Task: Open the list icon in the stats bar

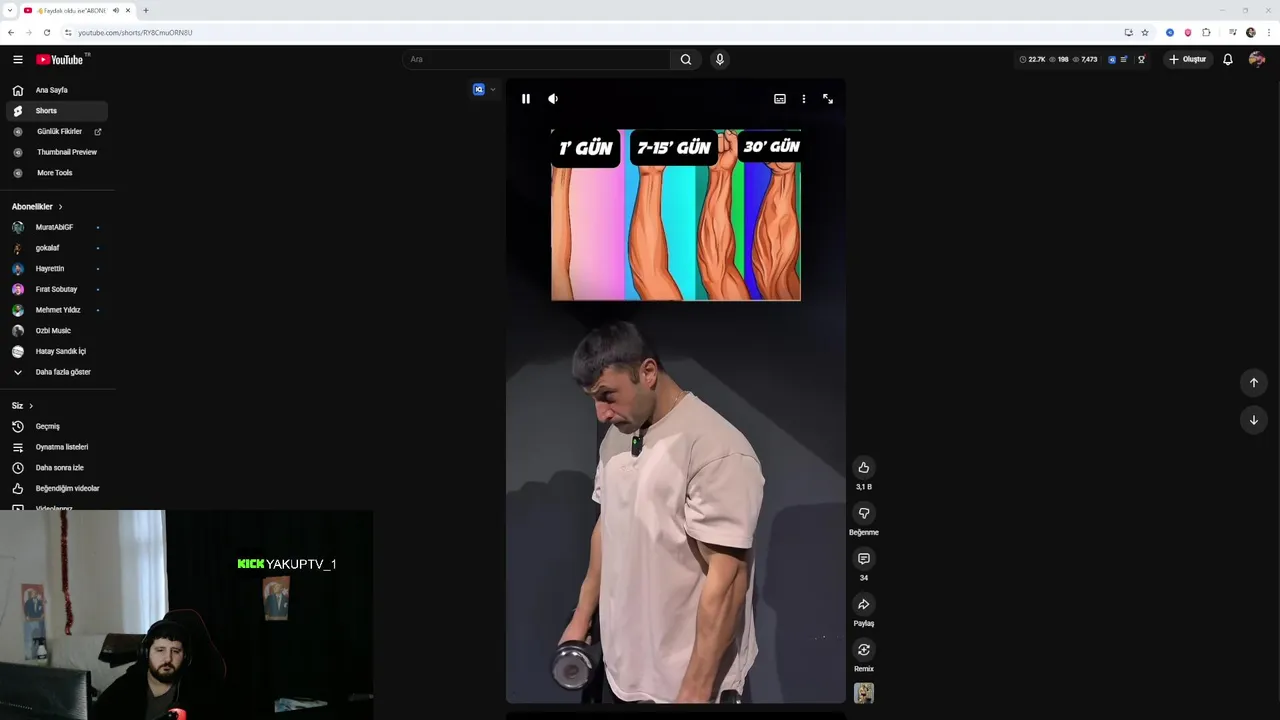Action: [1124, 59]
